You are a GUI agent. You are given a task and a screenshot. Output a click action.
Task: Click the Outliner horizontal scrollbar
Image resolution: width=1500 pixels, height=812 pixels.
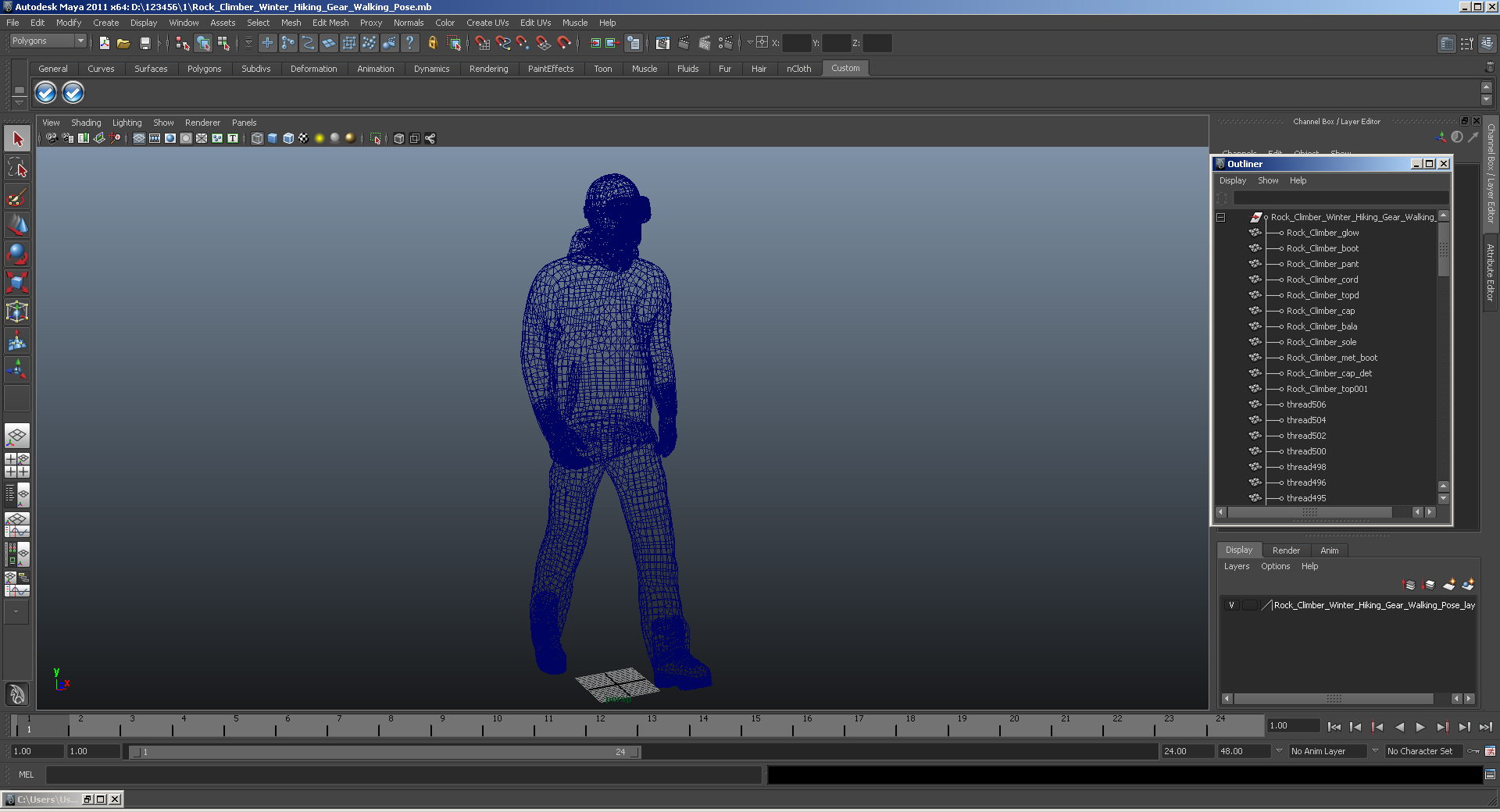[x=1309, y=512]
